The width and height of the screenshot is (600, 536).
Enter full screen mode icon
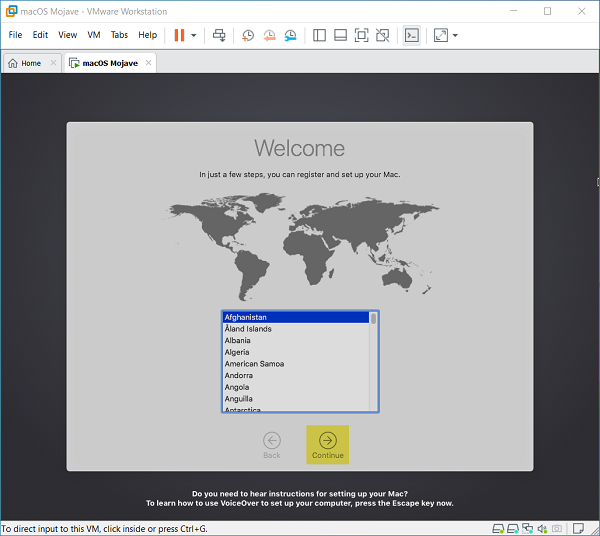click(361, 35)
